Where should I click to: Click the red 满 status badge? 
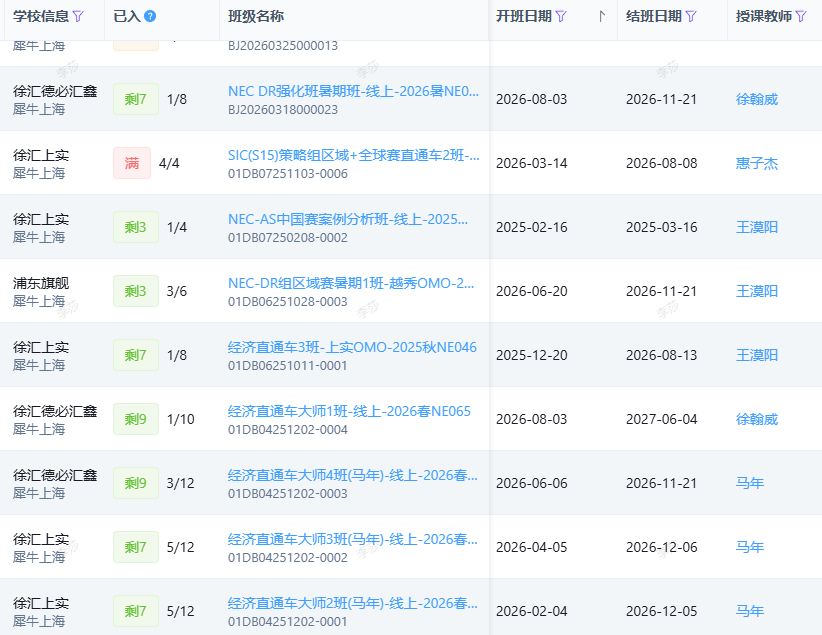click(x=132, y=163)
